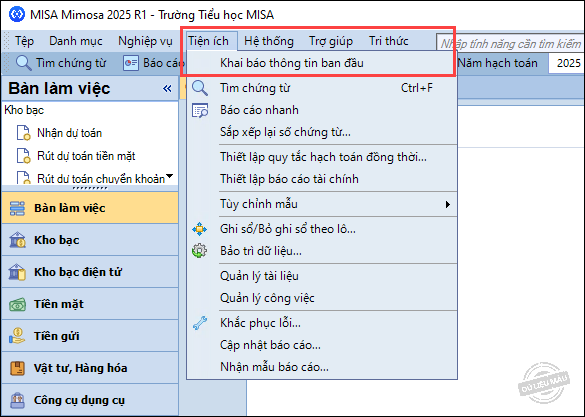585x417 pixels.
Task: Open Kho bạc điện tử module
Action: coord(90,272)
